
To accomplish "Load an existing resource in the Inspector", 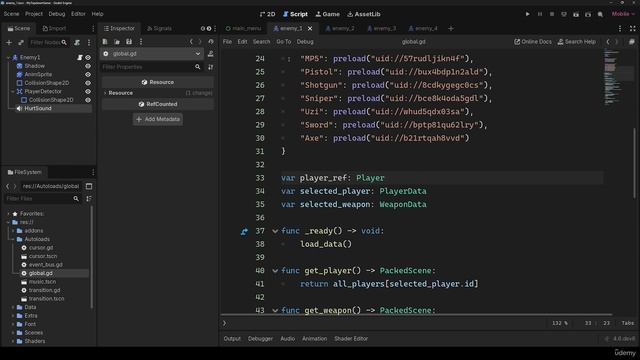I will coord(117,42).
